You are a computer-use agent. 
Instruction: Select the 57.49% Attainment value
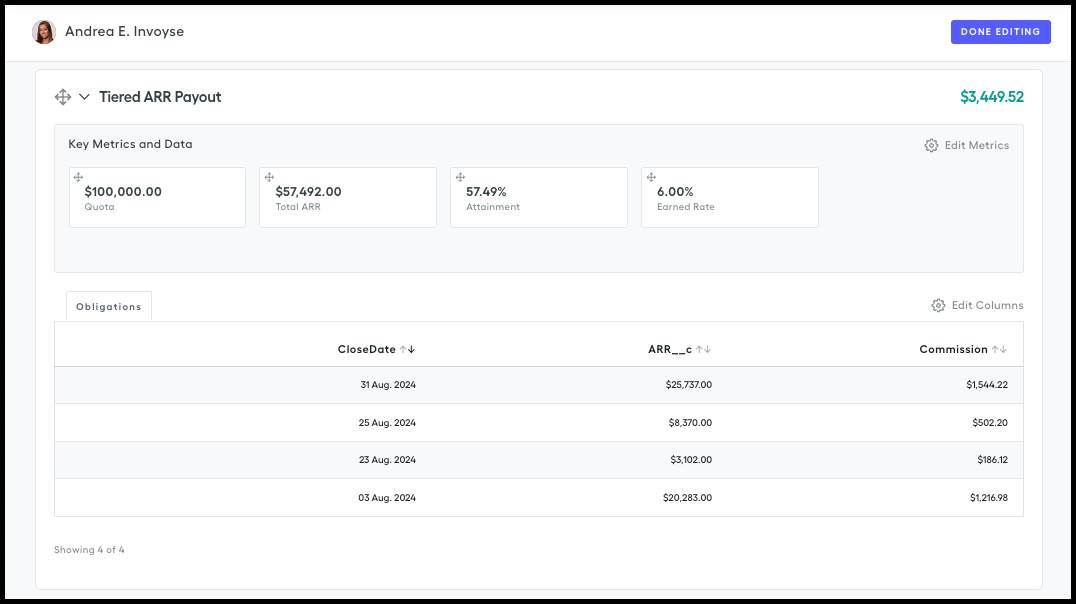tap(486, 191)
